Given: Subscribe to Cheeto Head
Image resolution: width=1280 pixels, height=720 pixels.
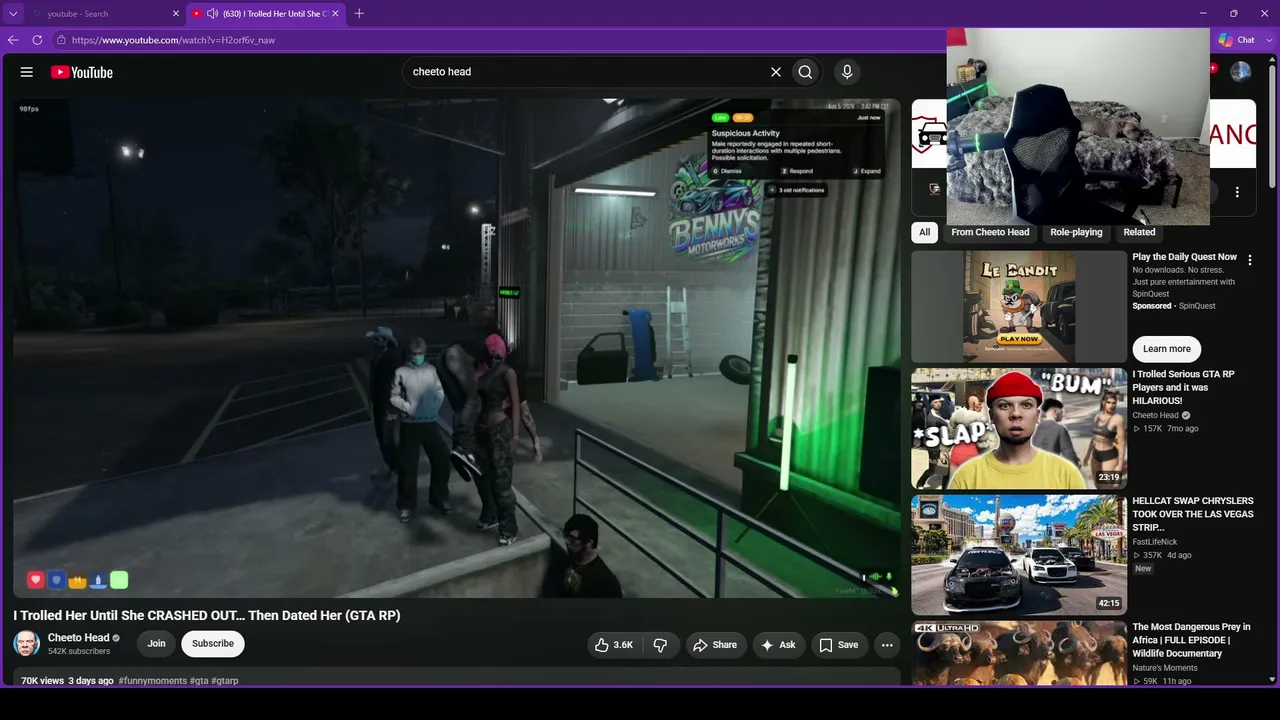Looking at the screenshot, I should [213, 644].
